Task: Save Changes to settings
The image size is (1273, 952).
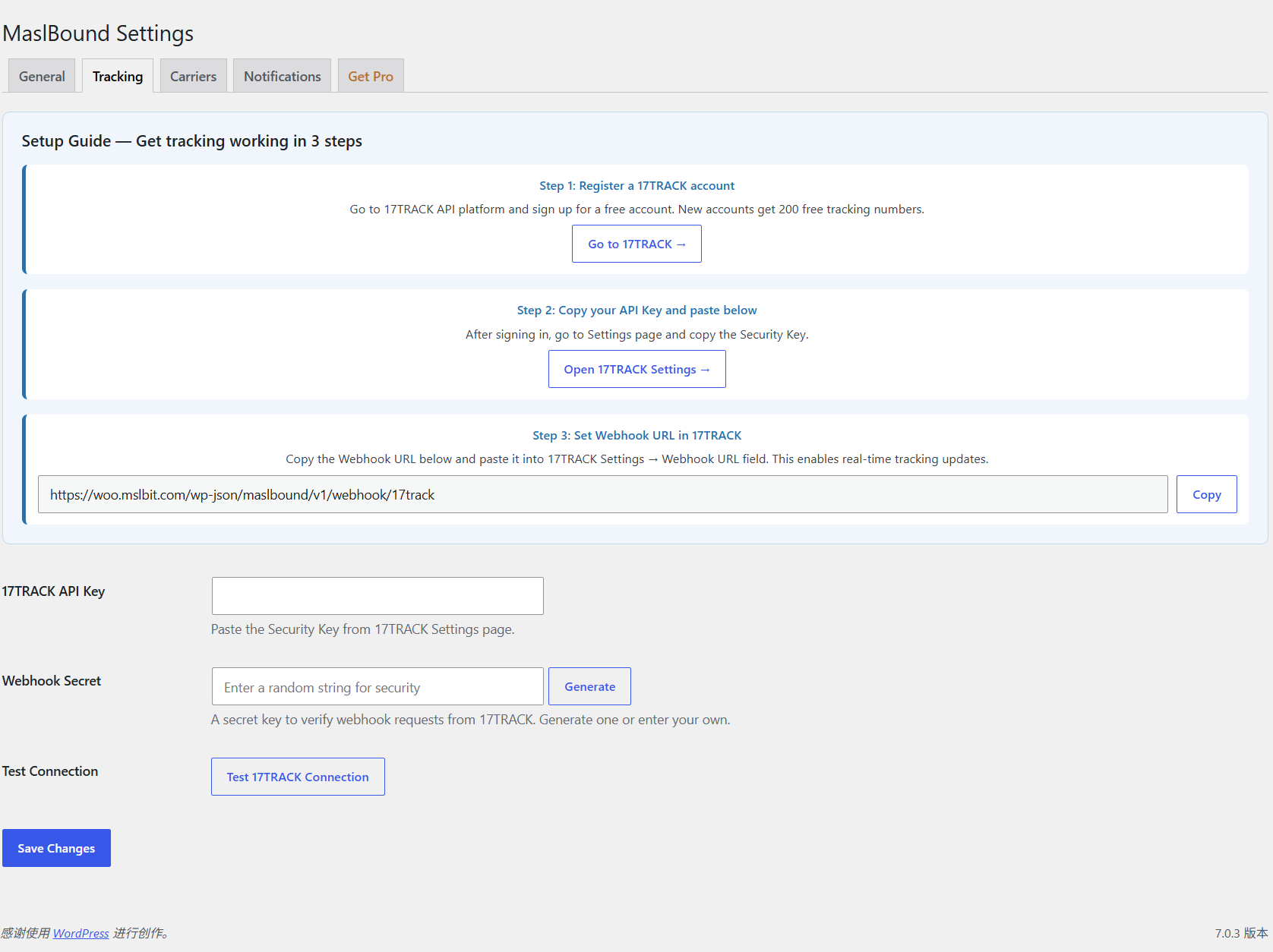Action: 56,848
